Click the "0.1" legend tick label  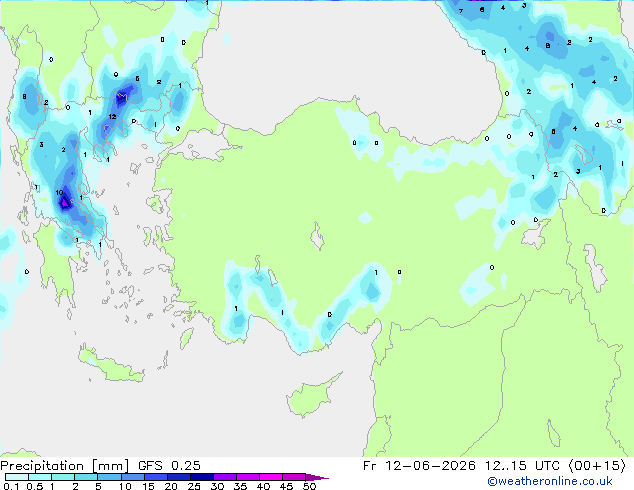[11, 486]
